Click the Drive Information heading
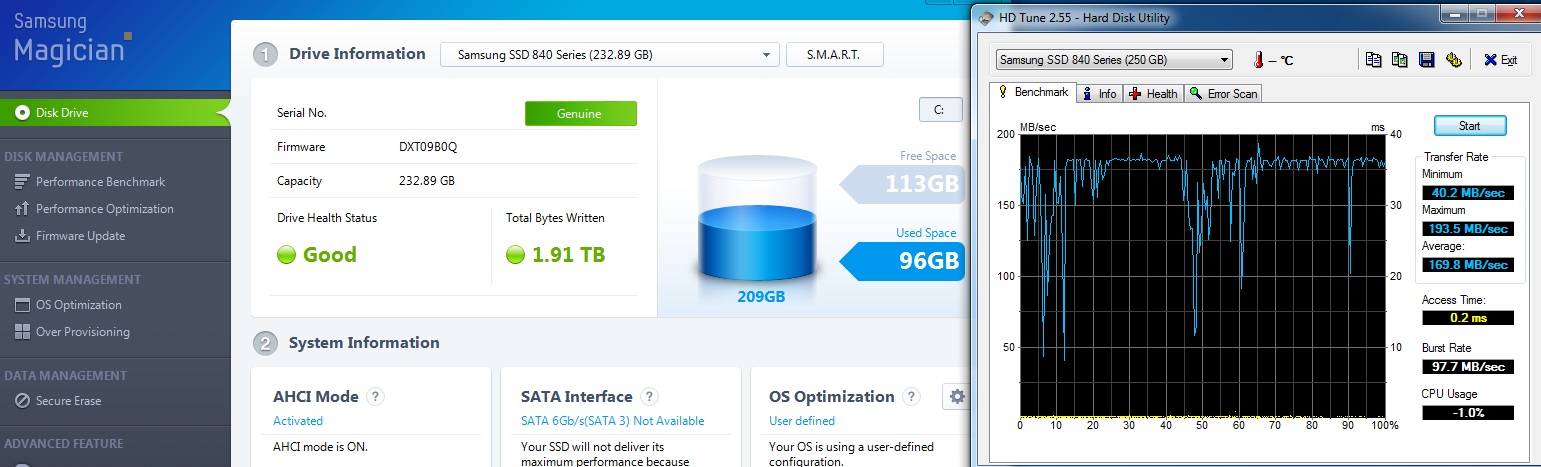 [357, 54]
